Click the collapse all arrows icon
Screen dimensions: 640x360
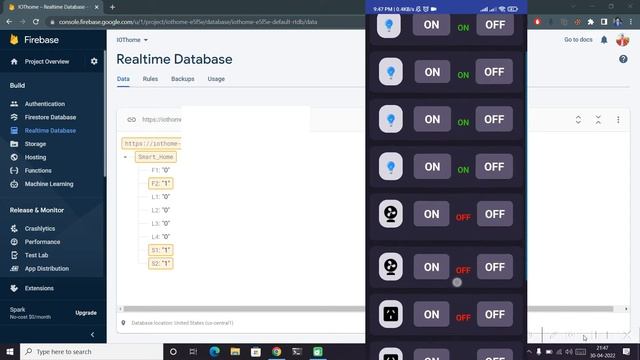pos(598,120)
